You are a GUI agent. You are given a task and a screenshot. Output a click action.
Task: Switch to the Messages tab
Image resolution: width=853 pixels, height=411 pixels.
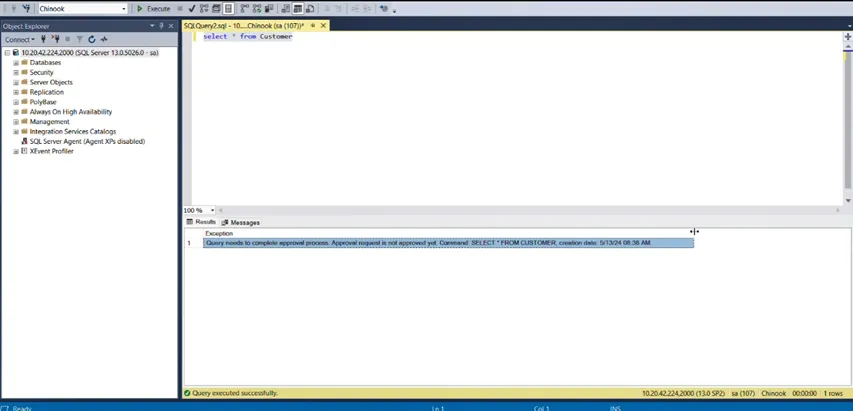pos(240,222)
